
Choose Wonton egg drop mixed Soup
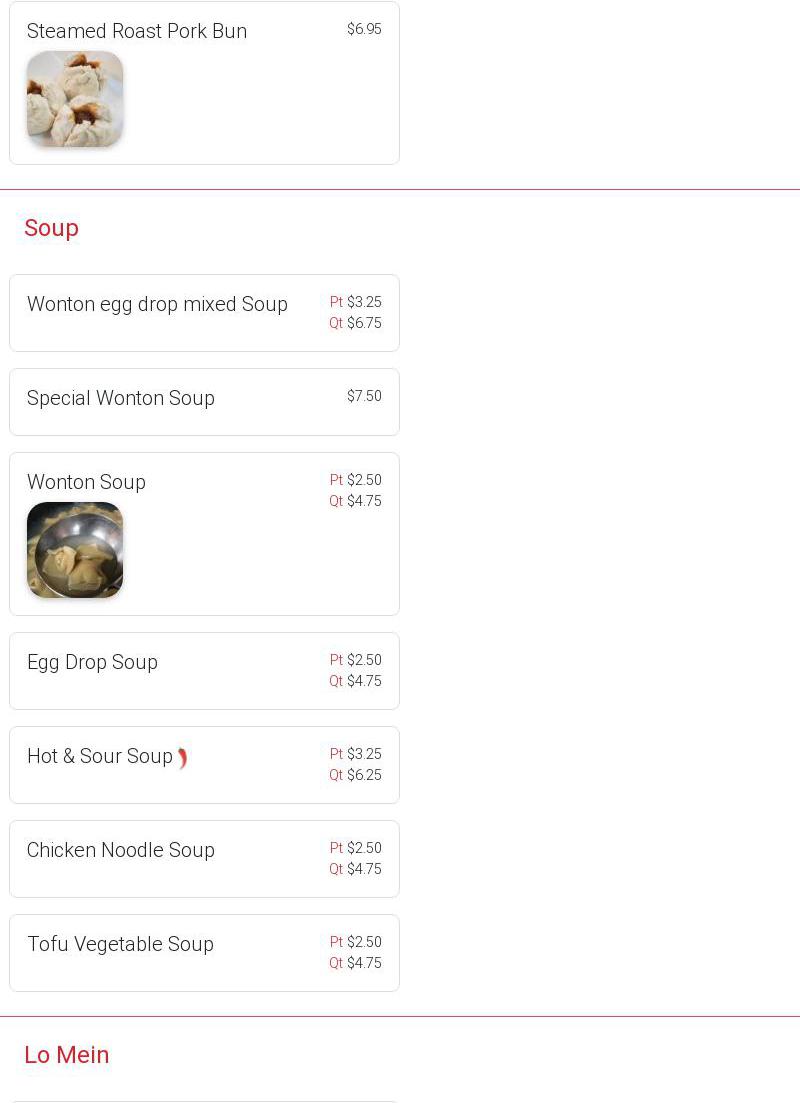(157, 304)
